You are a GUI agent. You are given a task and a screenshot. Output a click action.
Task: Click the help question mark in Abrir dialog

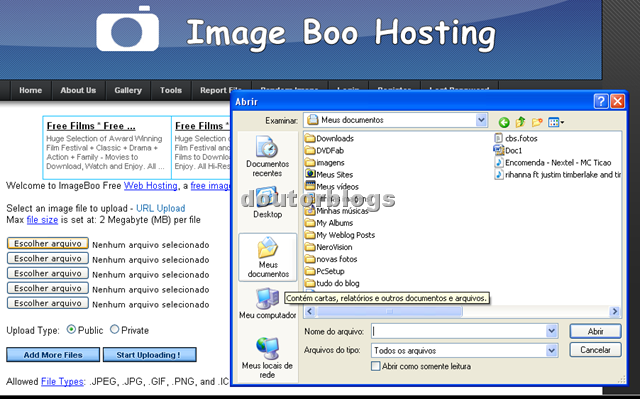coord(601,101)
